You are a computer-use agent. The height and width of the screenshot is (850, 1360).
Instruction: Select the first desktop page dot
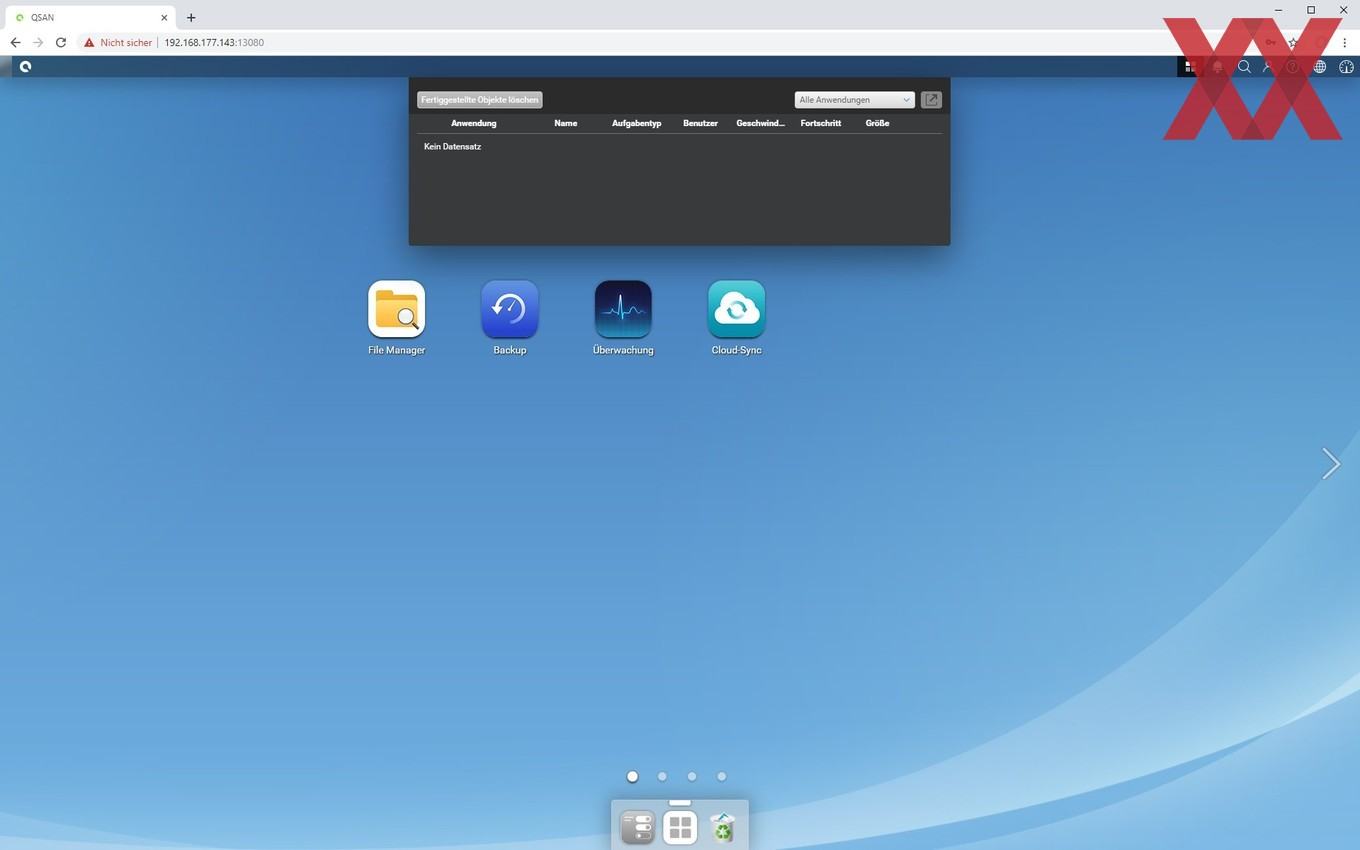[632, 776]
